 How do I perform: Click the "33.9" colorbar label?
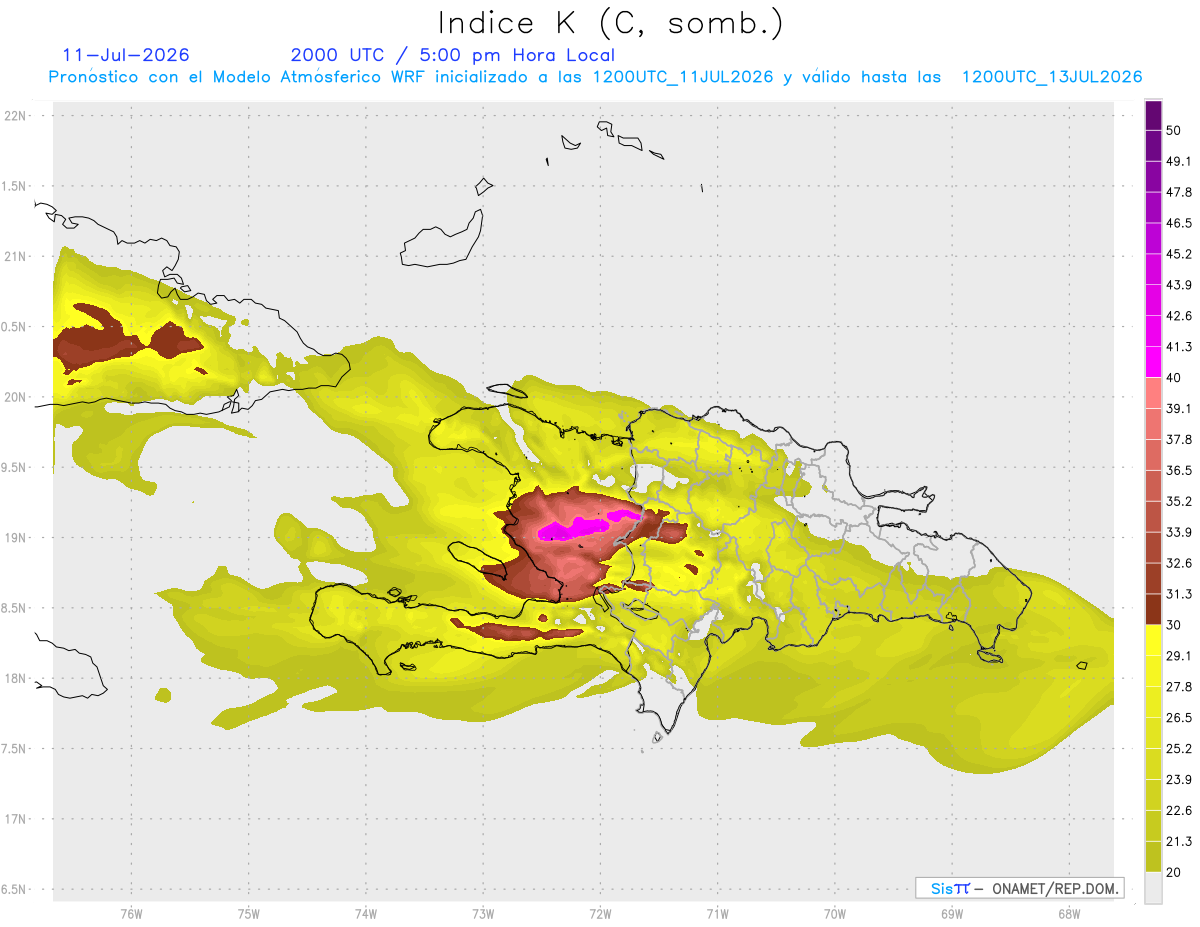[1178, 532]
